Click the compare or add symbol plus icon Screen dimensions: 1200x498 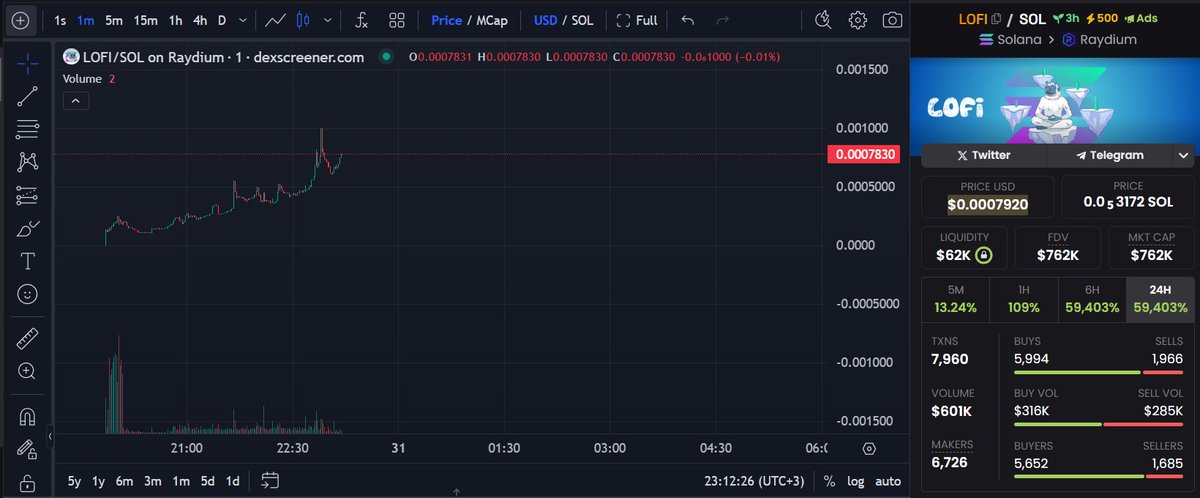coord(22,19)
